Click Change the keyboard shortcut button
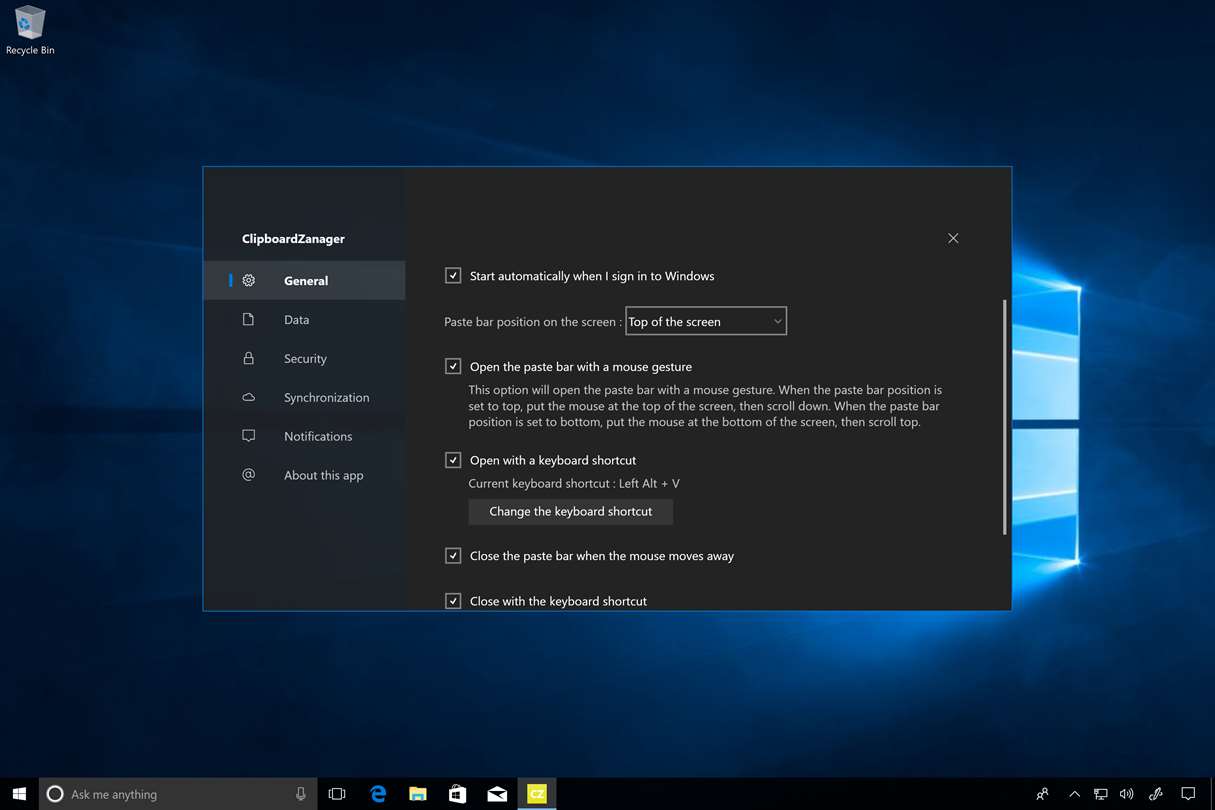The image size is (1215, 810). coord(570,512)
